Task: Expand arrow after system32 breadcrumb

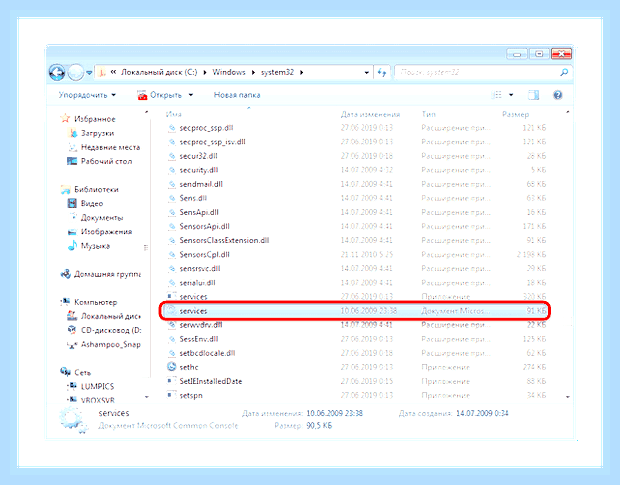Action: [302, 72]
